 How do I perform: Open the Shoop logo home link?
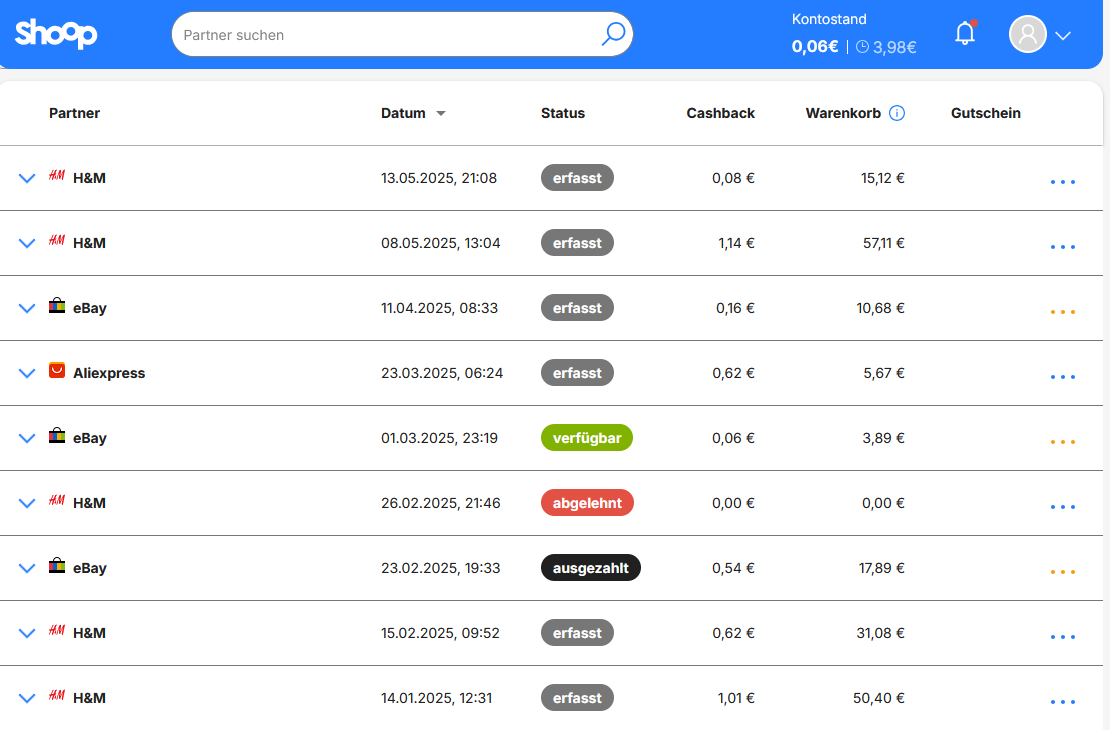(x=56, y=33)
